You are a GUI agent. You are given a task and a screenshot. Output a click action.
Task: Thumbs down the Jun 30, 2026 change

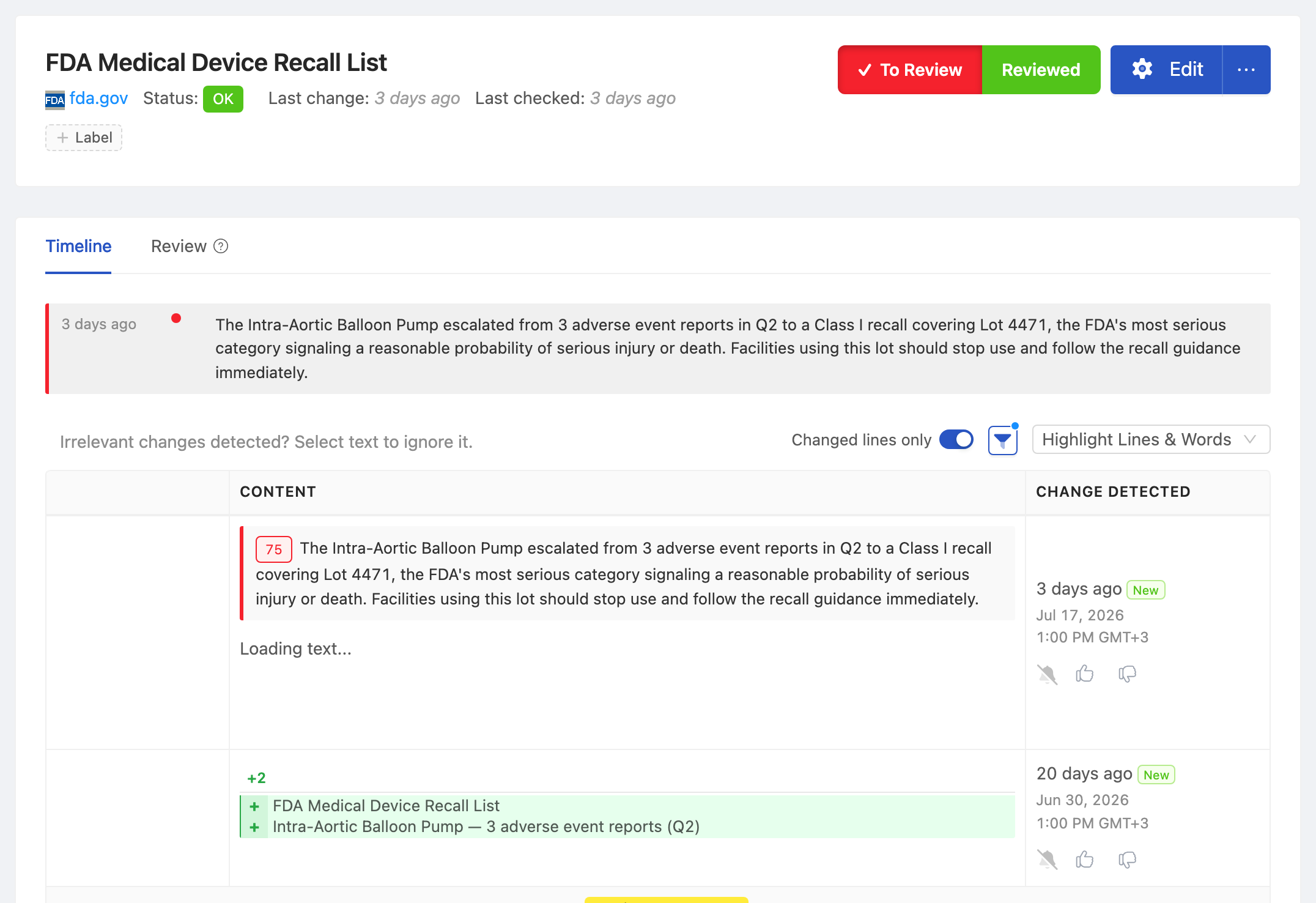click(1127, 860)
